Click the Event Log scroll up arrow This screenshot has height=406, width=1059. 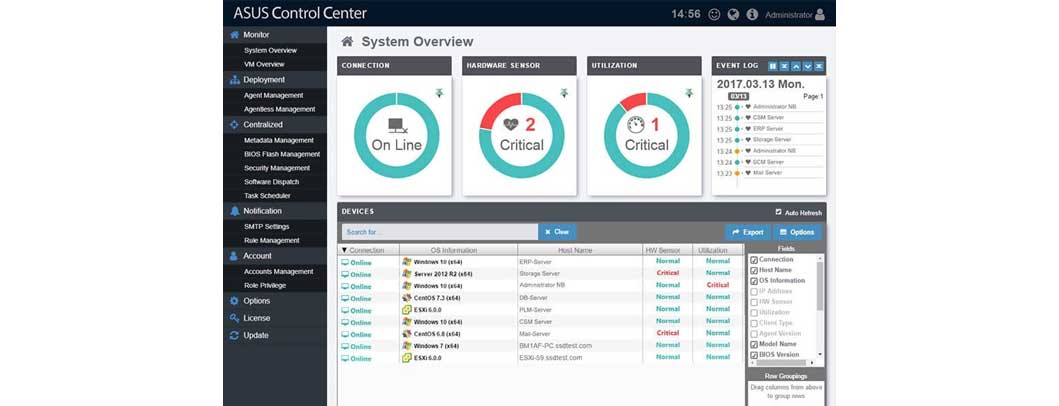796,66
